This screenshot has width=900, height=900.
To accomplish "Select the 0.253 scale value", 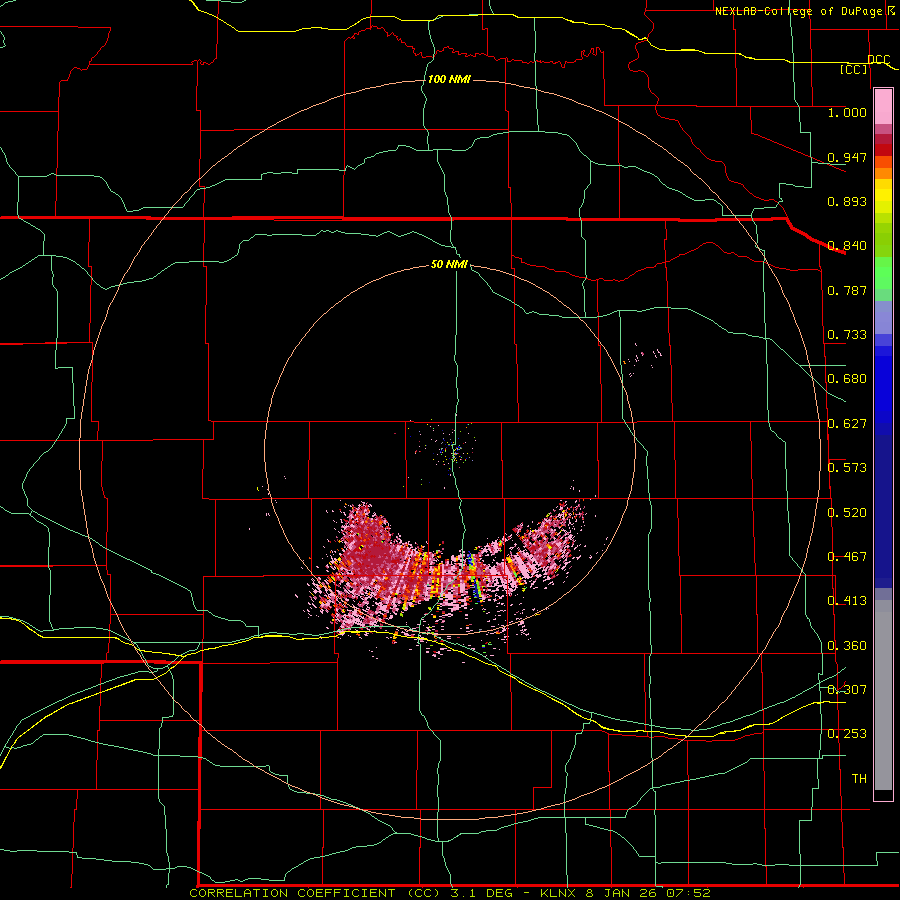I will [847, 734].
